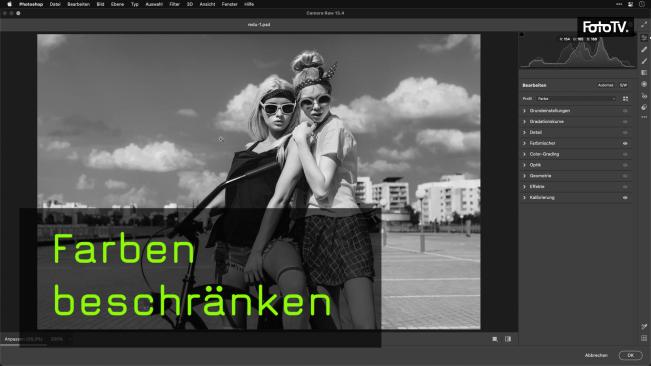
Task: Select the Spot Removal tool
Action: [644, 49]
